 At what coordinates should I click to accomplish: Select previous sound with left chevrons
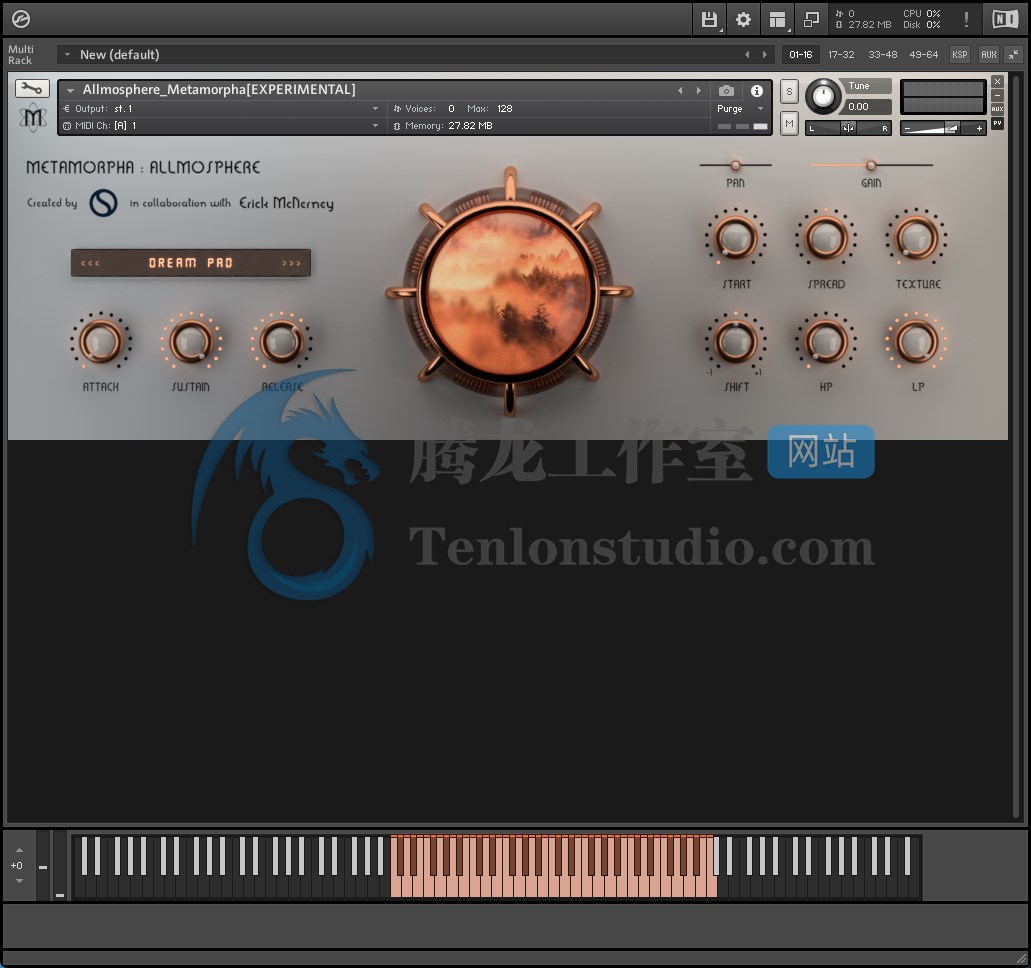[90, 263]
